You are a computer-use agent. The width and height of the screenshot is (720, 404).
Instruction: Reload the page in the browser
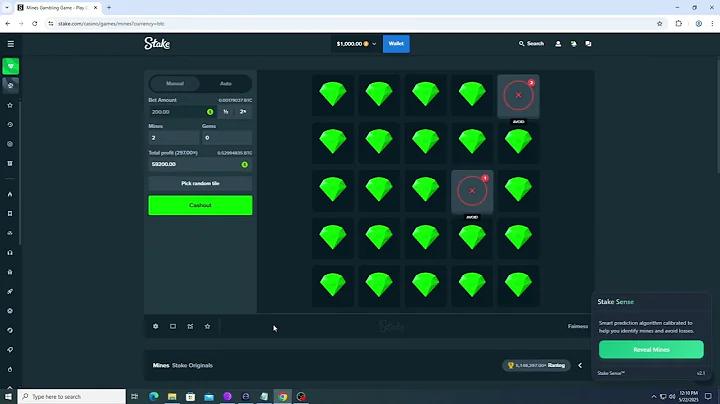pos(35,23)
